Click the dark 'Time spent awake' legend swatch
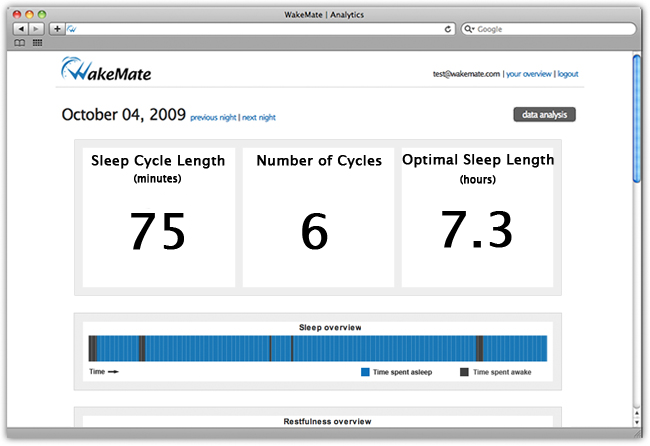The image size is (650, 446). coord(464,372)
